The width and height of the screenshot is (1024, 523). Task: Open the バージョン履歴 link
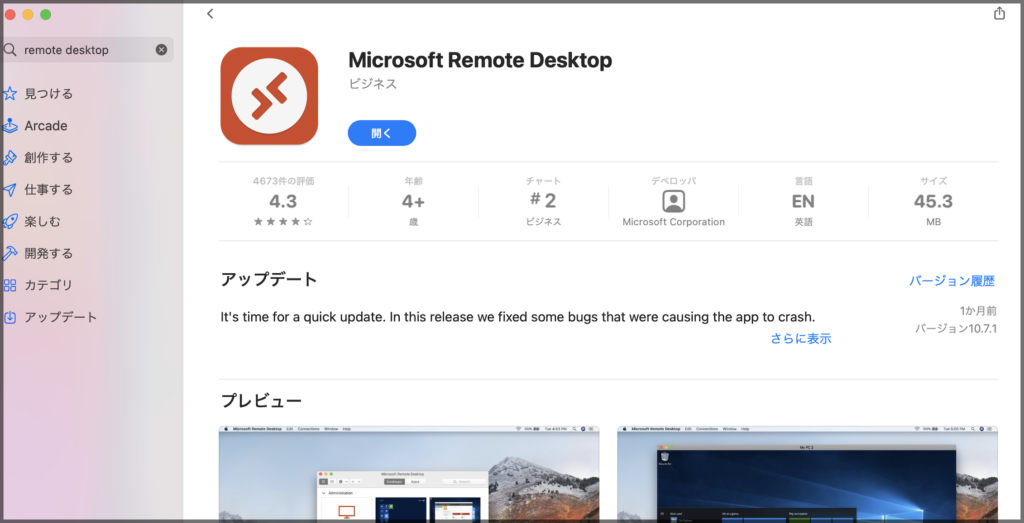952,281
